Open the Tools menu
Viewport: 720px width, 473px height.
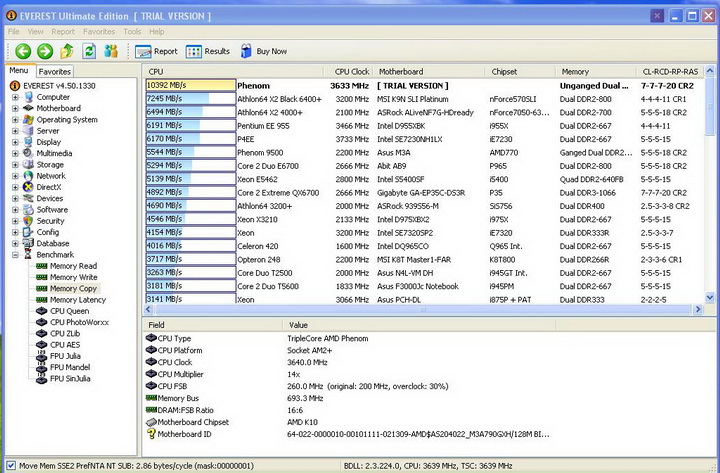tap(132, 32)
